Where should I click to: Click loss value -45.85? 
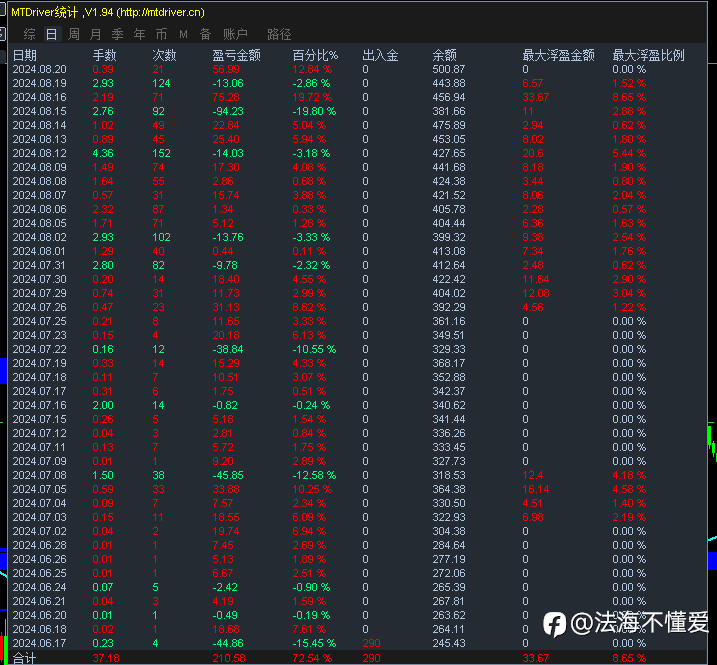pos(228,475)
